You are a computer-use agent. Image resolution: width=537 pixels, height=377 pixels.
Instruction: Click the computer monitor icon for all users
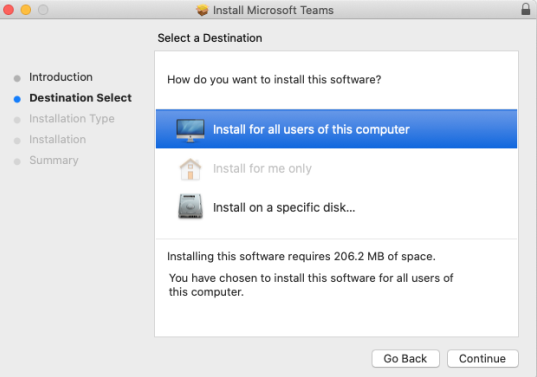[190, 130]
